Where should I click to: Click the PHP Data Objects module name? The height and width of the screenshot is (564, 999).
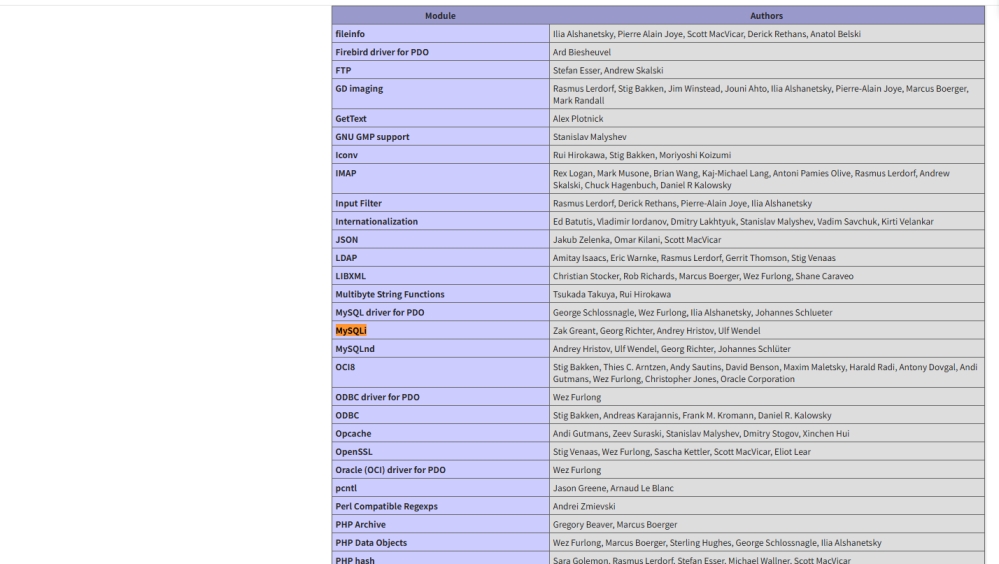click(x=371, y=542)
